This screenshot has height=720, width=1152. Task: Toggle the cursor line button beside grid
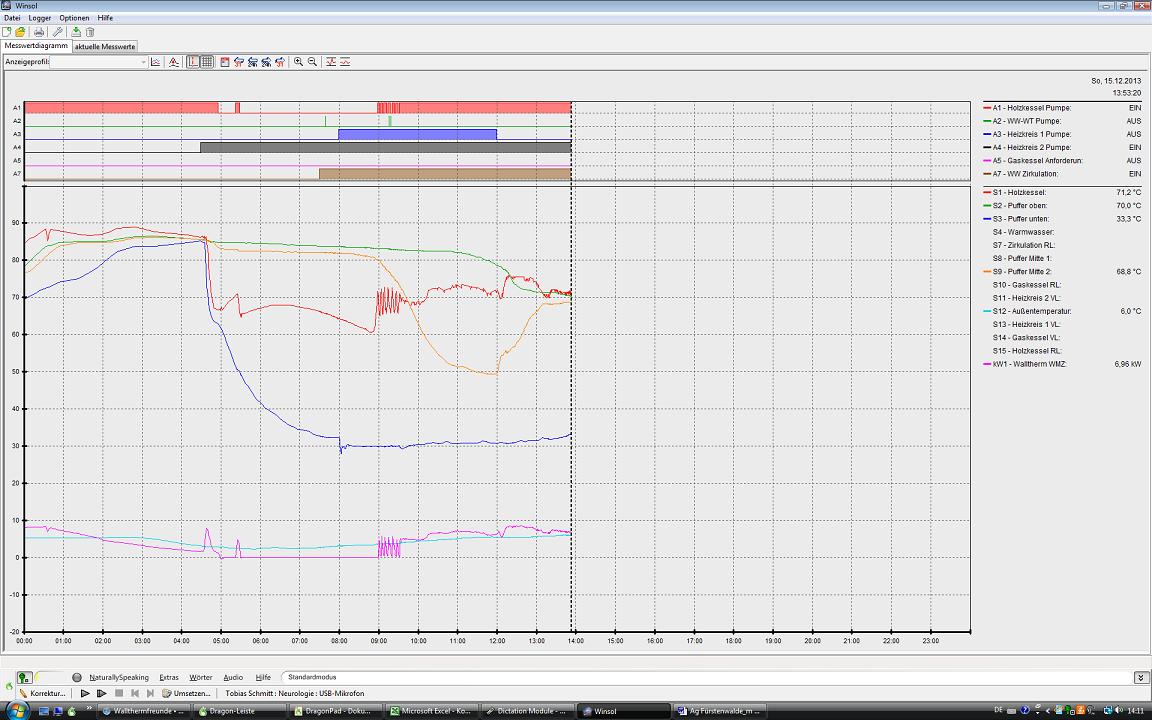(x=194, y=62)
